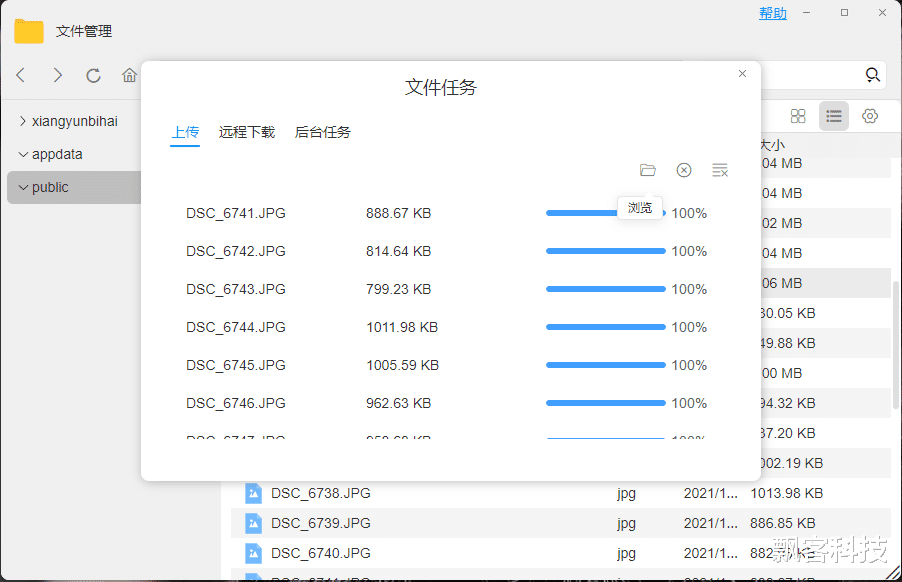902x582 pixels.
Task: Expand the xiangyunbihai tree node
Action: point(21,120)
